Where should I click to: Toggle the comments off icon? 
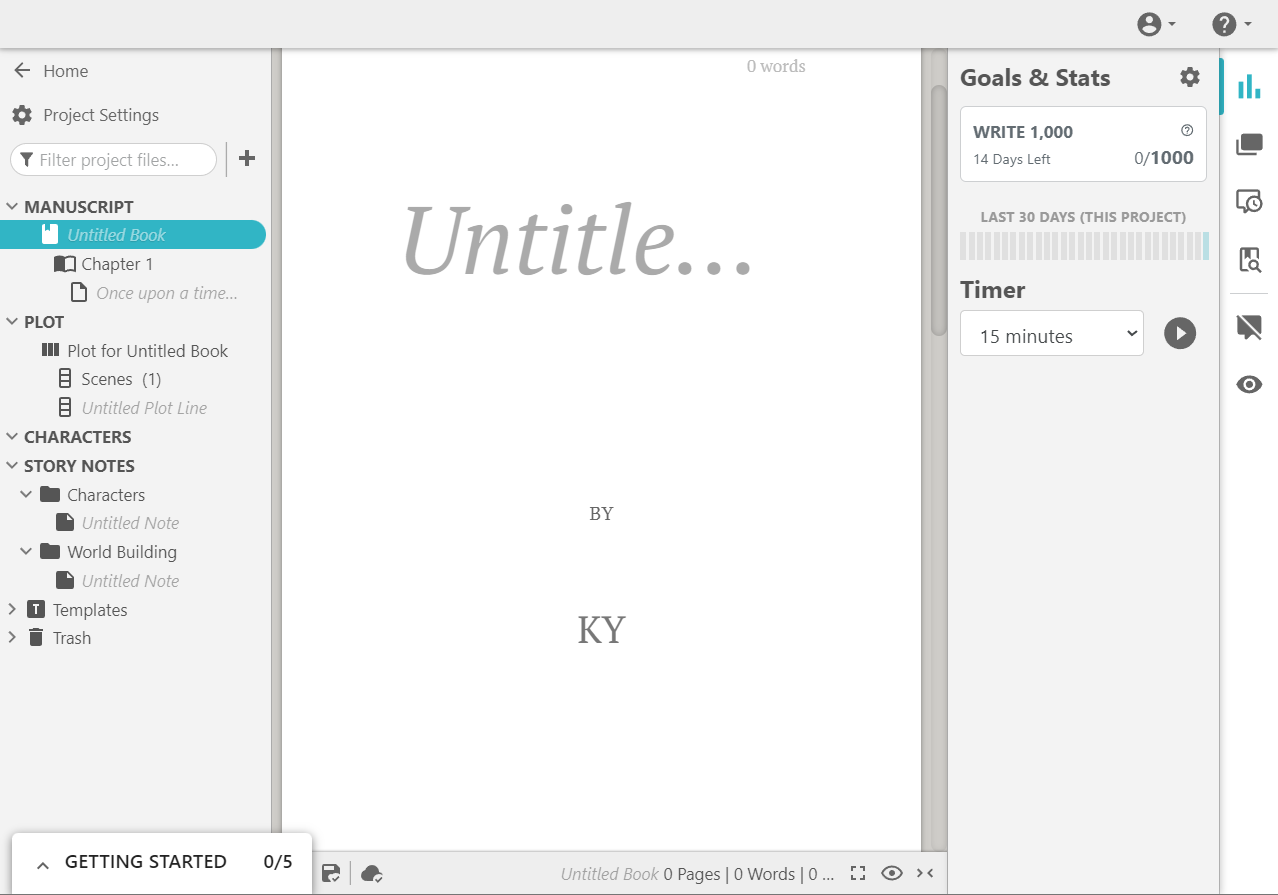tap(1249, 327)
